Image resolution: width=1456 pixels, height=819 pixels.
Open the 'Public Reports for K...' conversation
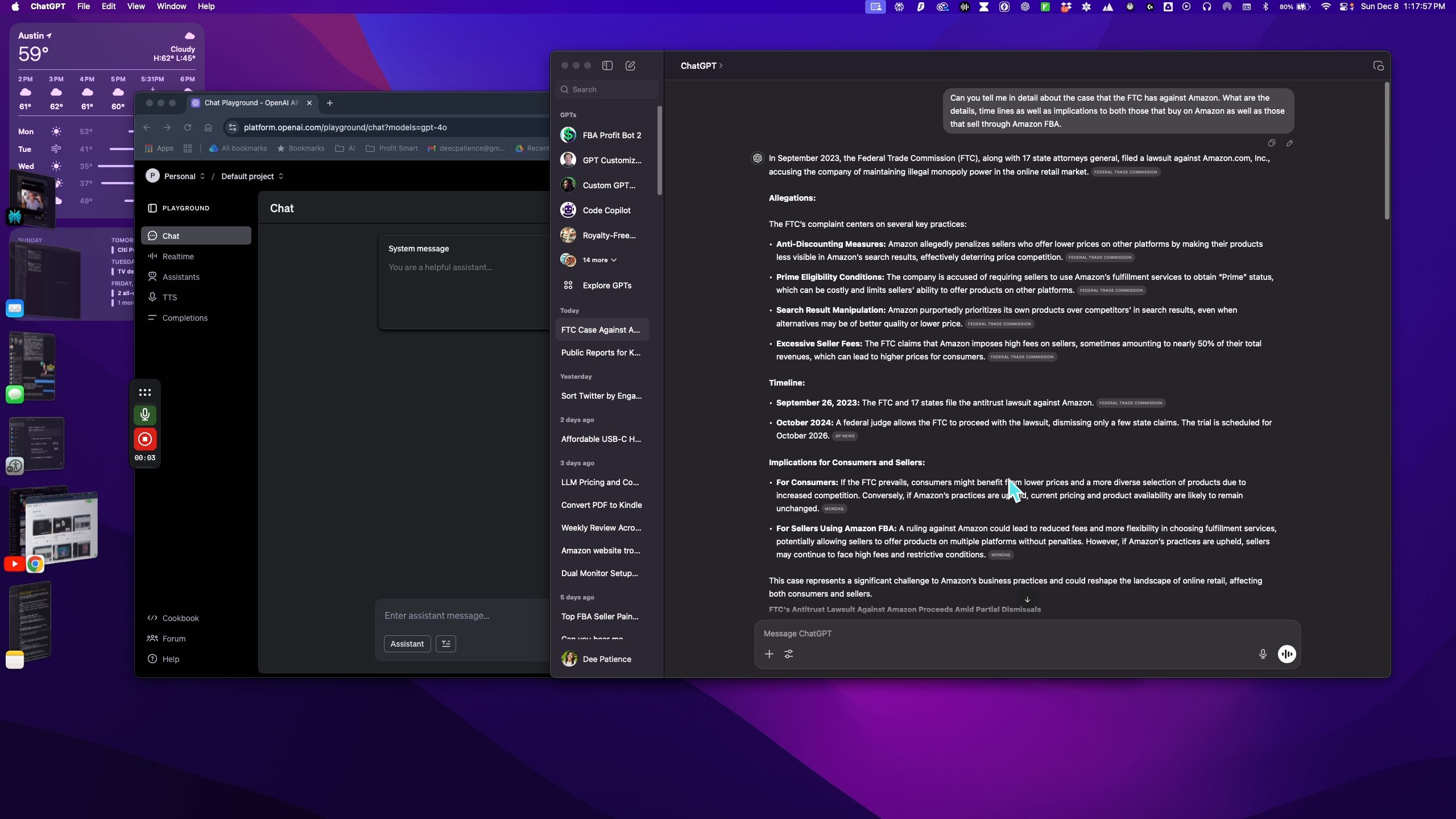pos(602,353)
